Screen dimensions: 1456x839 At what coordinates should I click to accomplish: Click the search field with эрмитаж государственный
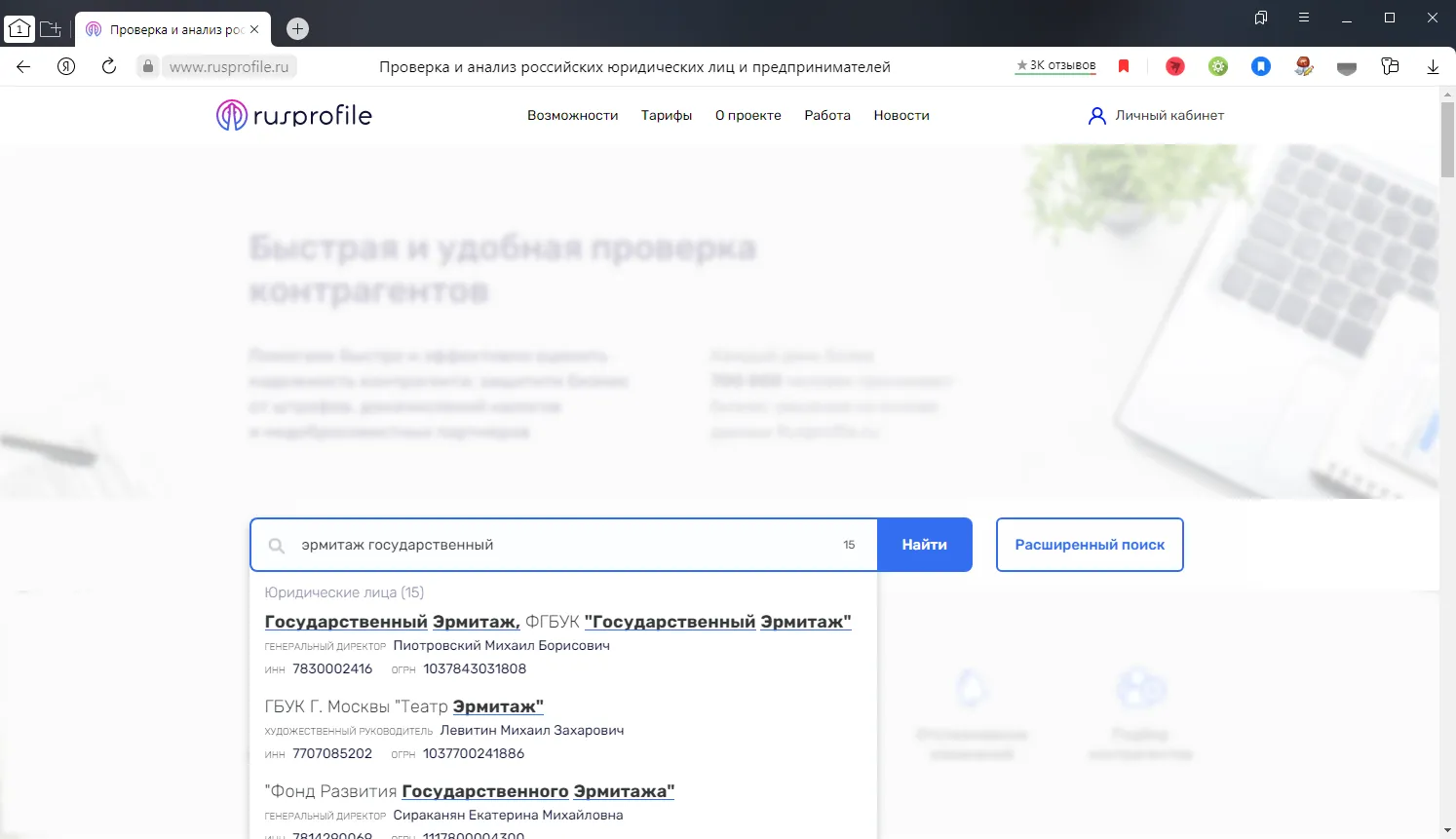(x=565, y=545)
